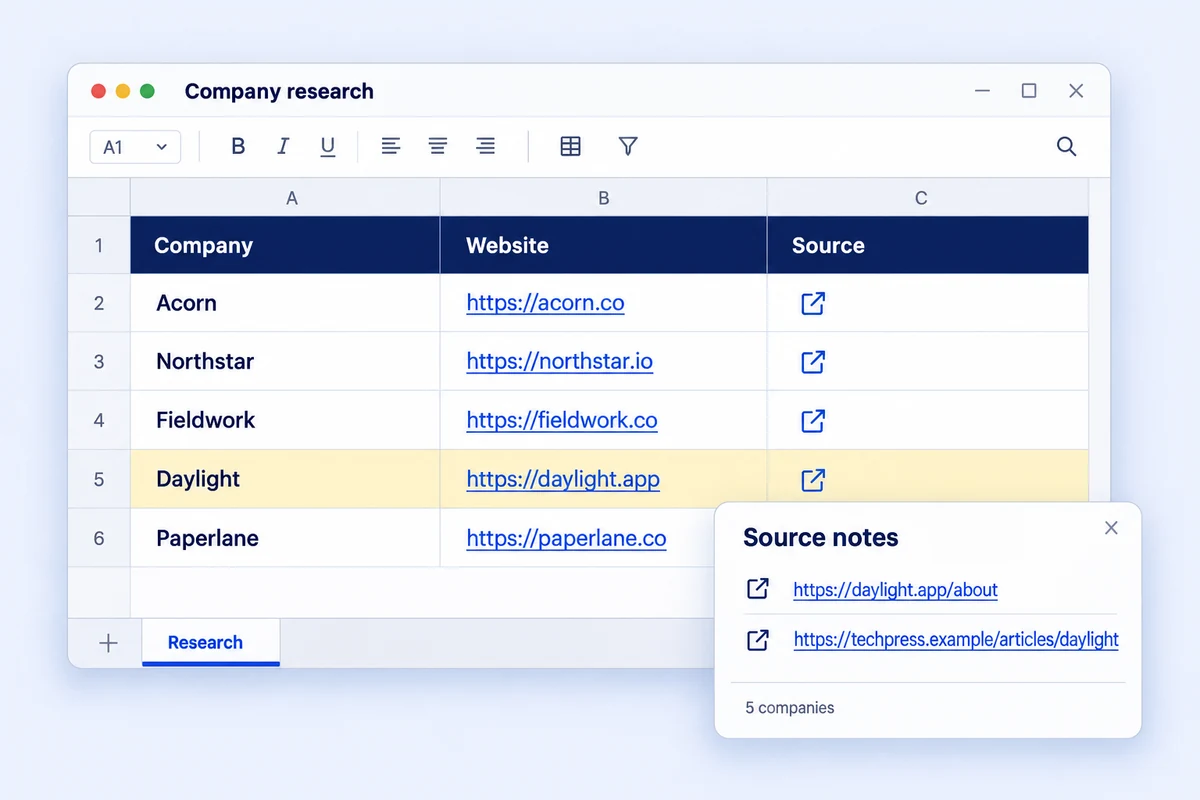Click the 5 companies status text

pyautogui.click(x=789, y=707)
